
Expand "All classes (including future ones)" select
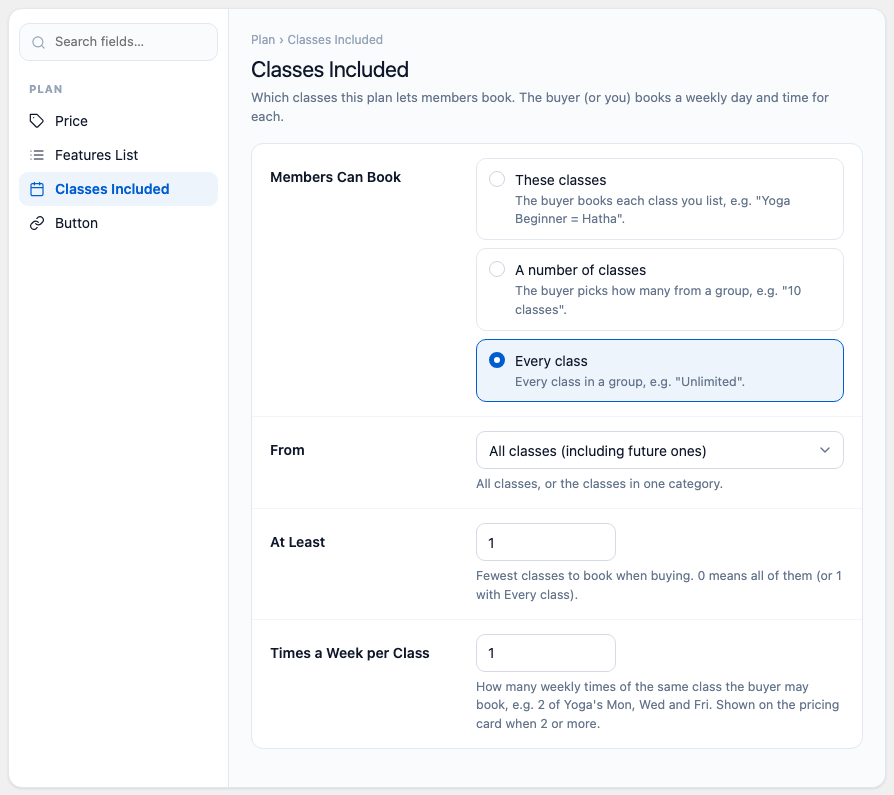[x=660, y=450]
